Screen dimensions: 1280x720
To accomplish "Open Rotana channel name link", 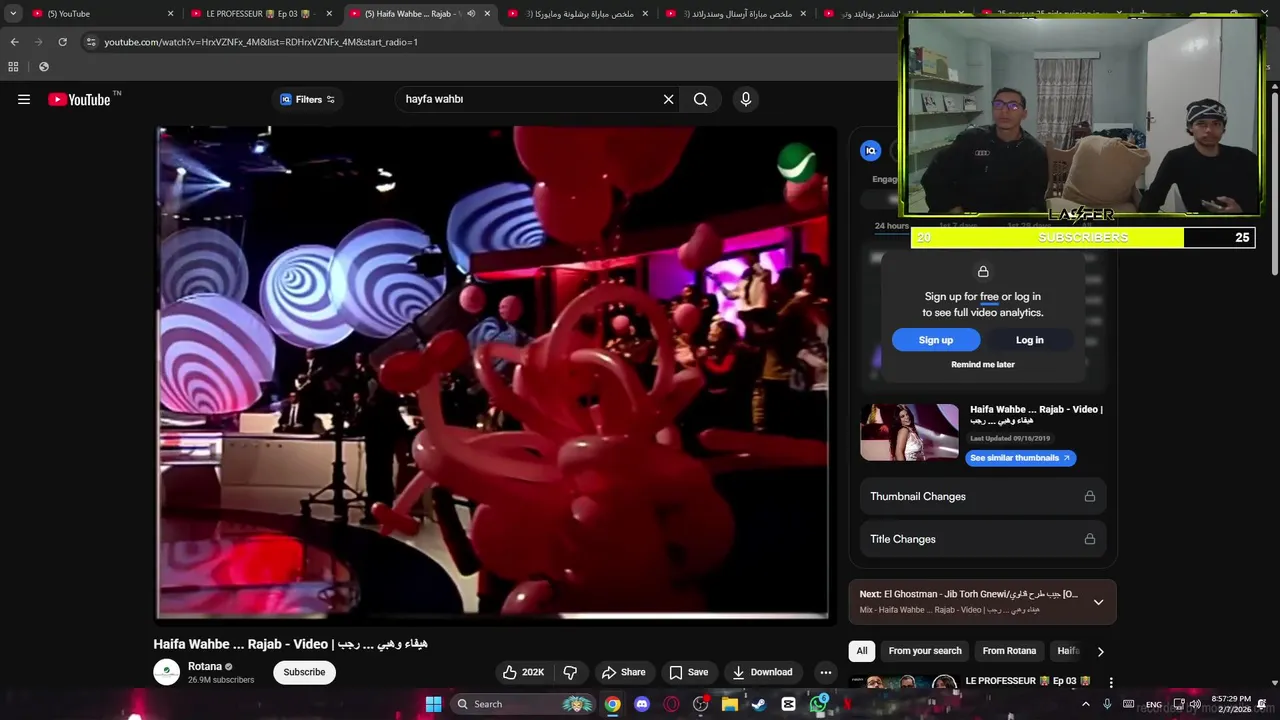I will point(205,666).
